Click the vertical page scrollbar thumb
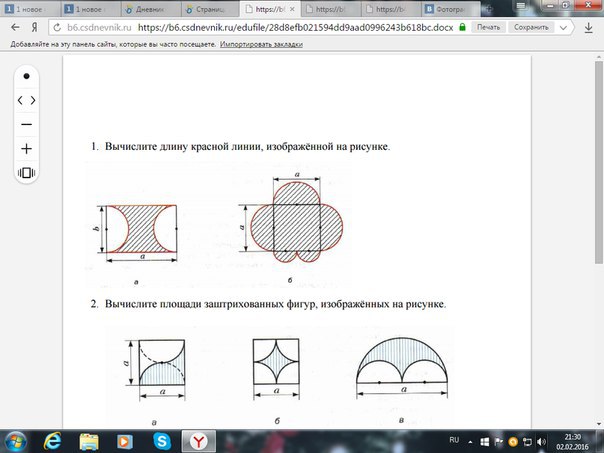The height and width of the screenshot is (453, 604). tap(599, 162)
